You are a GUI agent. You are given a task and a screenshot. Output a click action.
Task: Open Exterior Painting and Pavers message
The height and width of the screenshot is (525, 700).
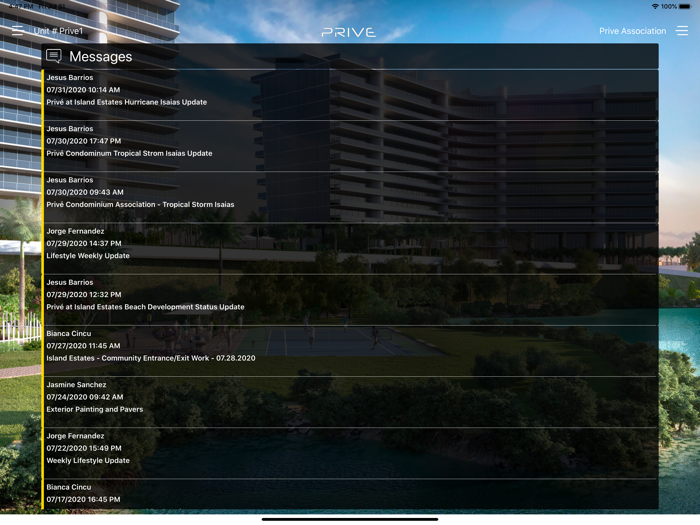[x=350, y=402]
